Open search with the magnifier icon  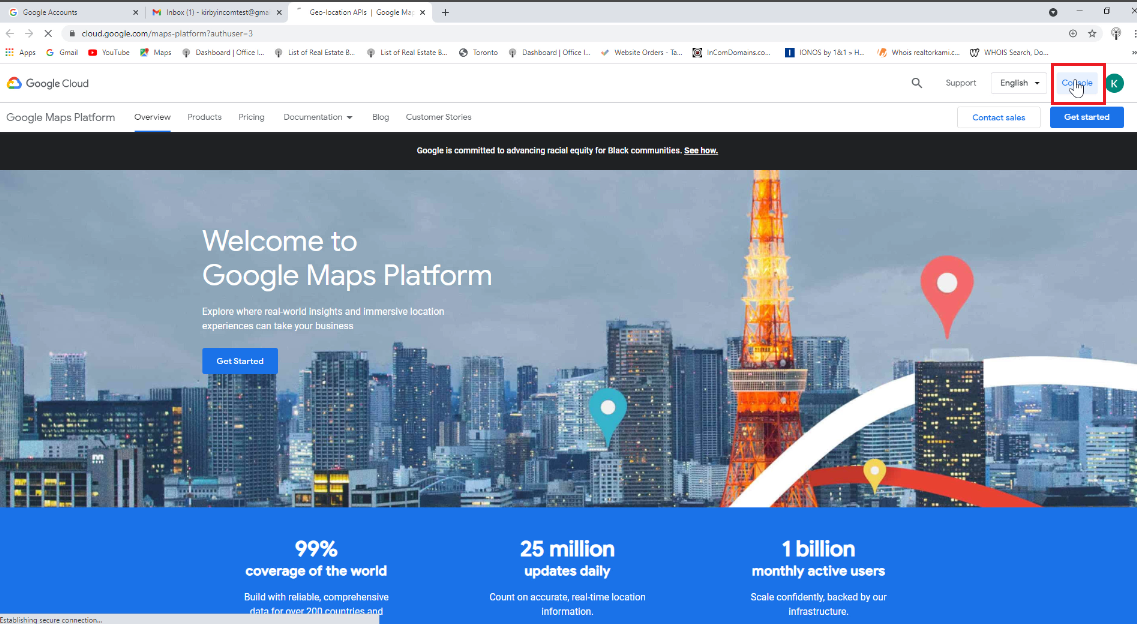916,83
